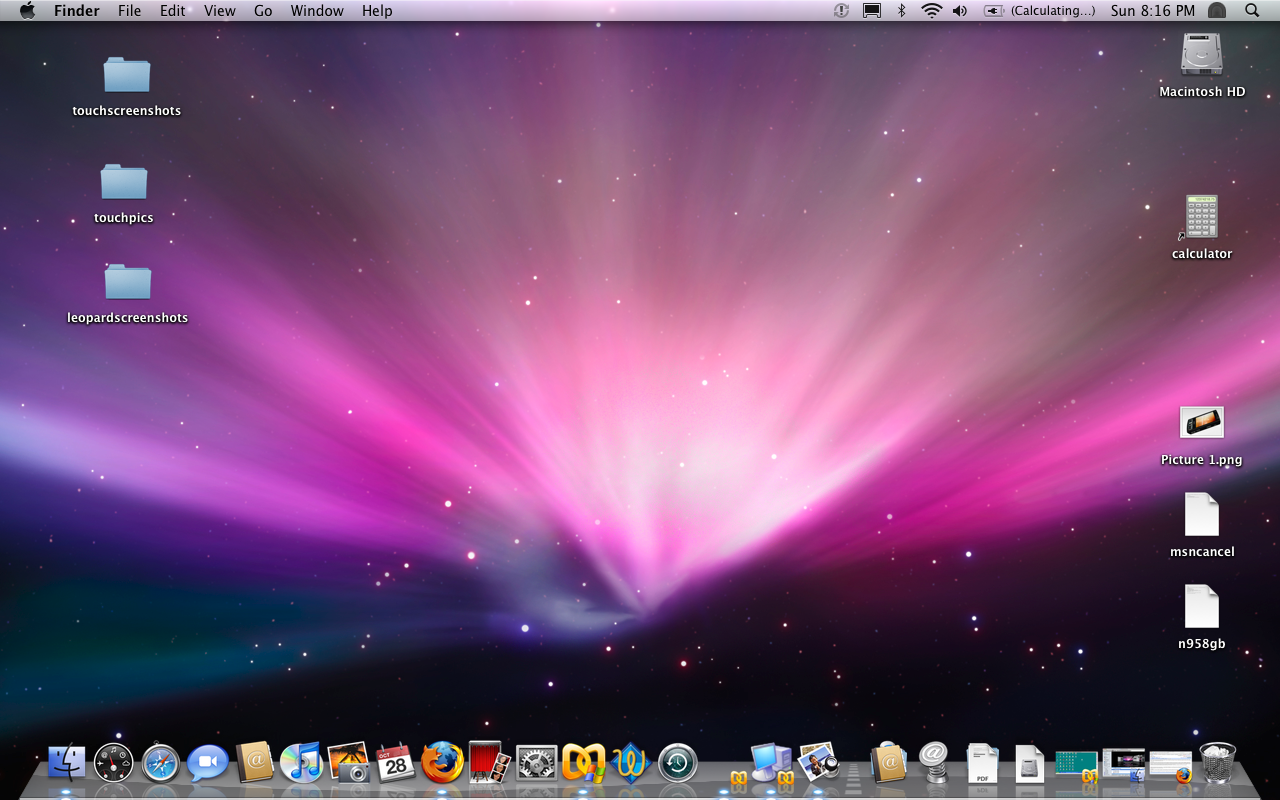Launch iTunes from the Dock
This screenshot has width=1280, height=800.
pyautogui.click(x=301, y=763)
